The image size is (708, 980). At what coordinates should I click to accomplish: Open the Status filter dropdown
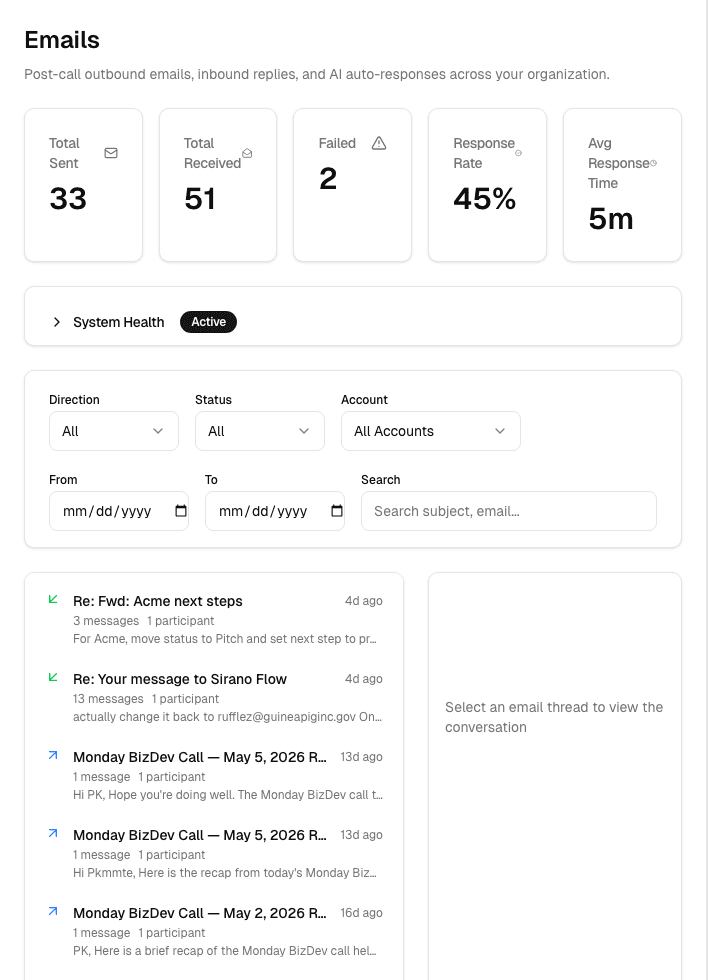pyautogui.click(x=260, y=431)
